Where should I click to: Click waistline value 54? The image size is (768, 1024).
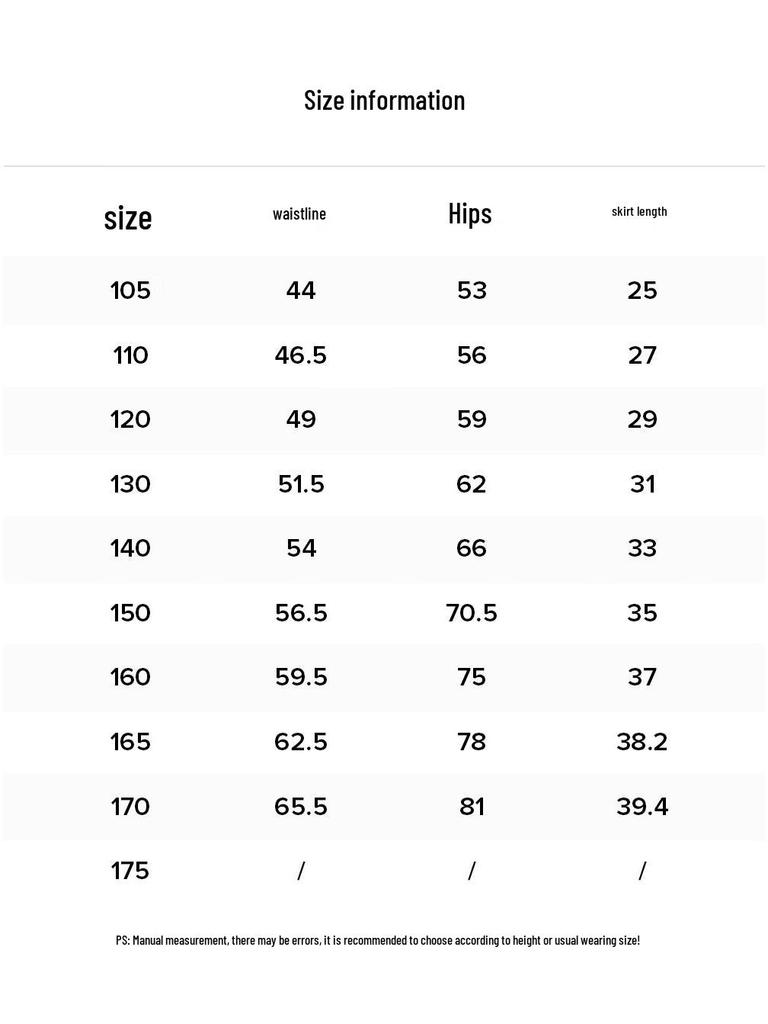[x=301, y=548]
